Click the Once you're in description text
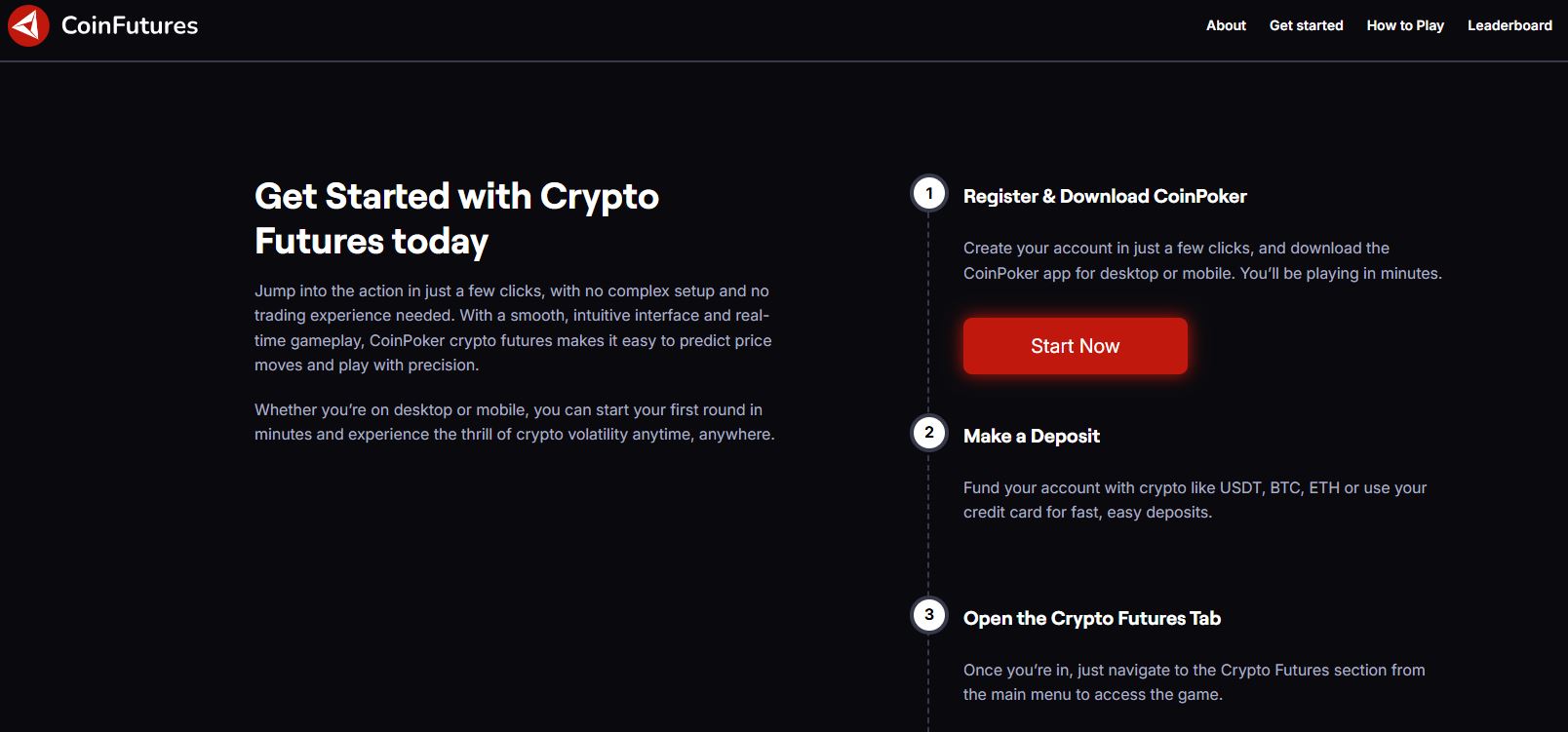The height and width of the screenshot is (732, 1568). click(1195, 682)
